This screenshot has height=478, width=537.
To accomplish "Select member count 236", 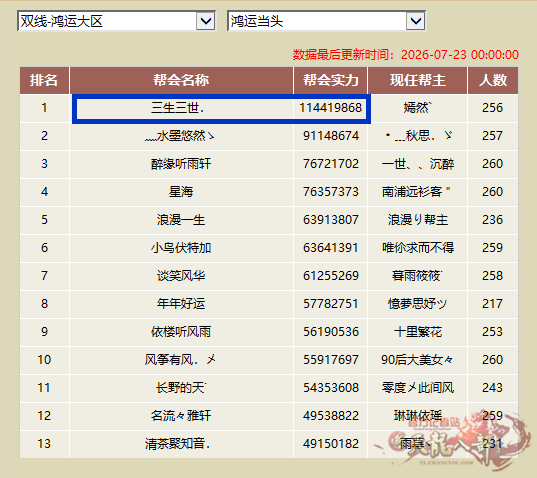I will click(x=492, y=220).
